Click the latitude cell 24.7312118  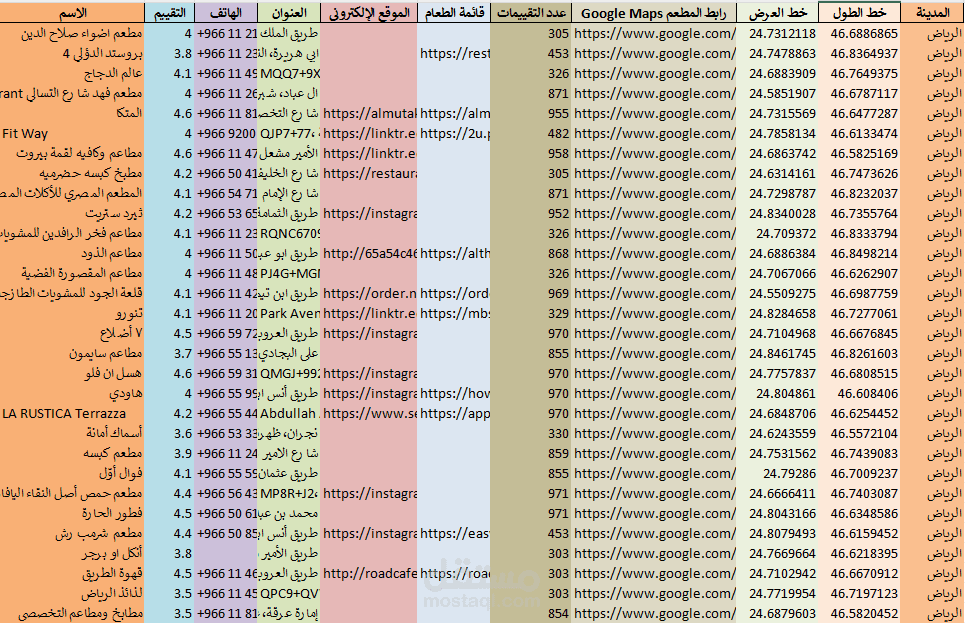[x=778, y=34]
